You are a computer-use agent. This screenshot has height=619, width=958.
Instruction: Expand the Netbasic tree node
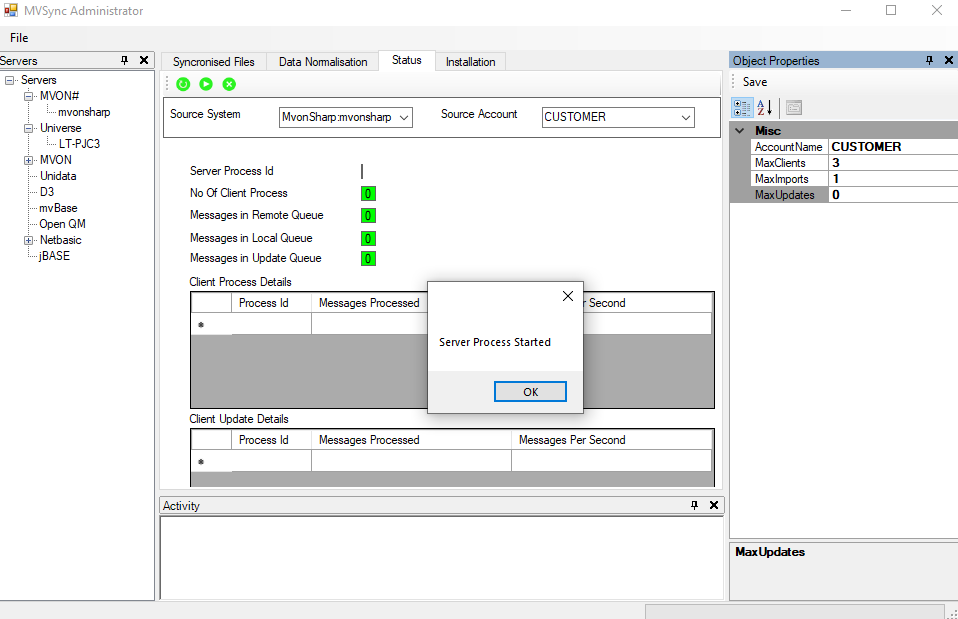[29, 240]
